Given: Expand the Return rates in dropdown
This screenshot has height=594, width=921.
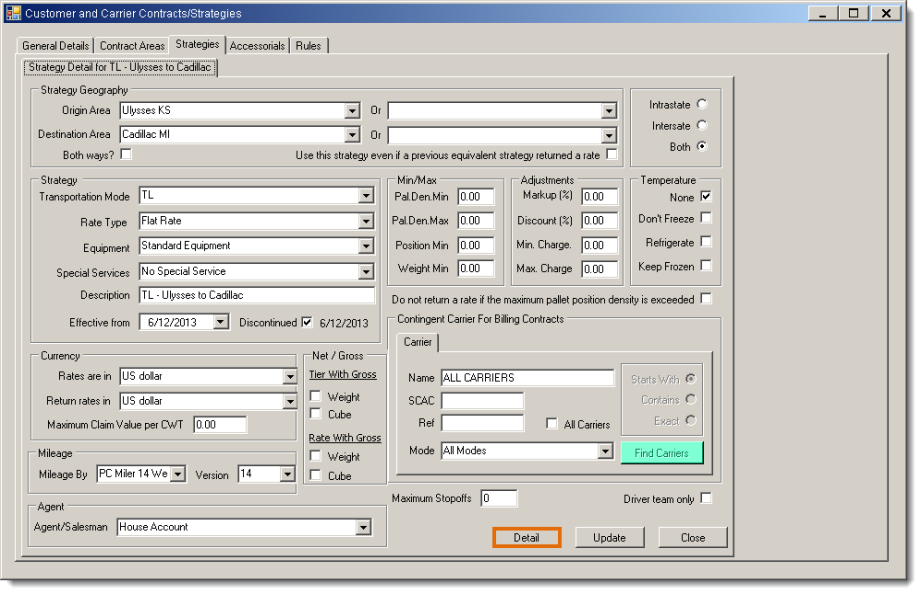Looking at the screenshot, I should coord(290,401).
